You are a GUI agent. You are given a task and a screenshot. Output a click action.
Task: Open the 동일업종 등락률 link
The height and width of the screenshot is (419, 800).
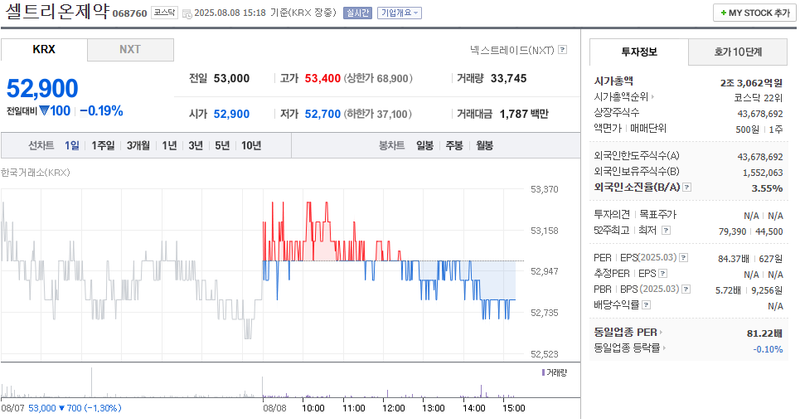[629, 348]
